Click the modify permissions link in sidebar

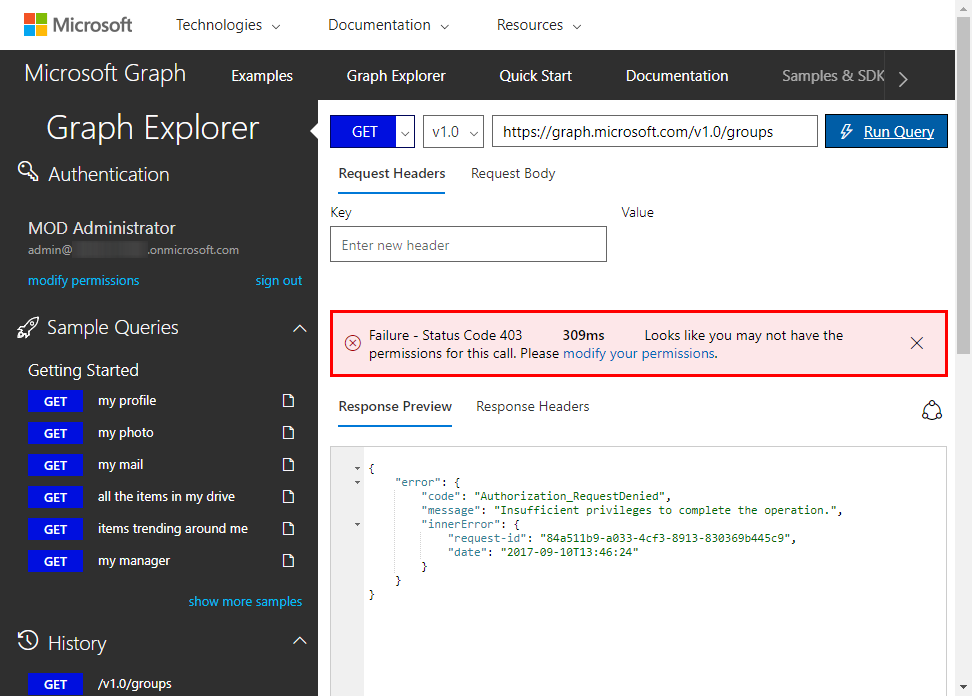point(84,281)
